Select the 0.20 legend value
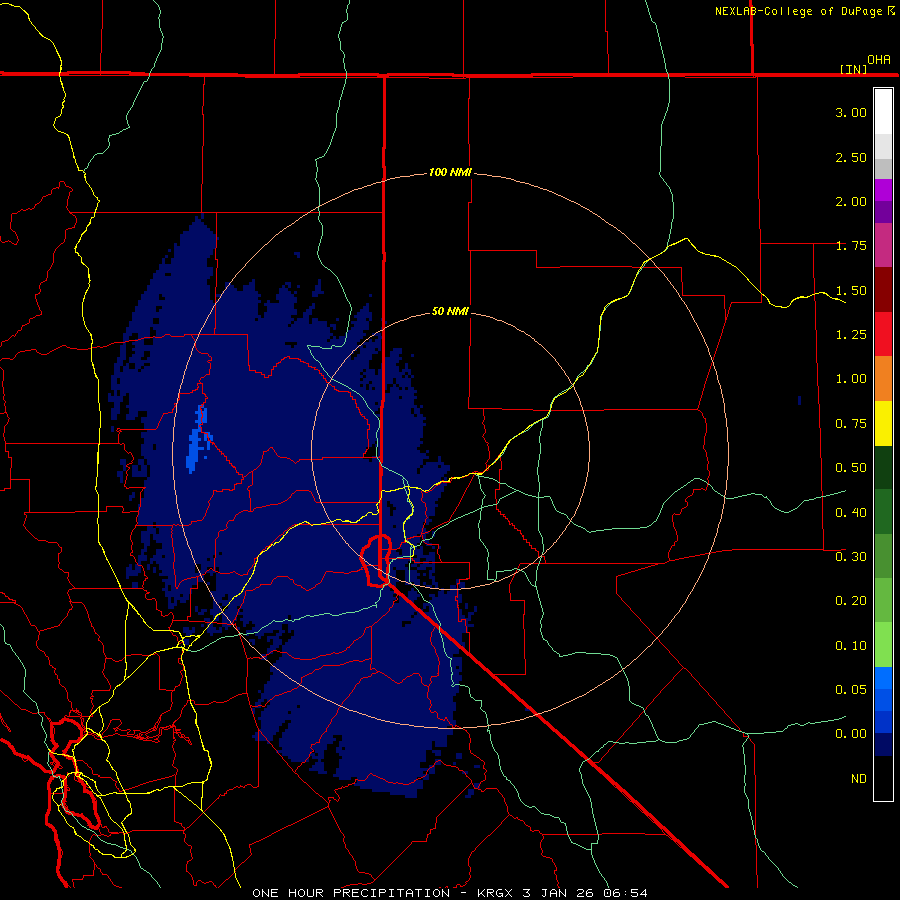900x900 pixels. click(x=851, y=601)
